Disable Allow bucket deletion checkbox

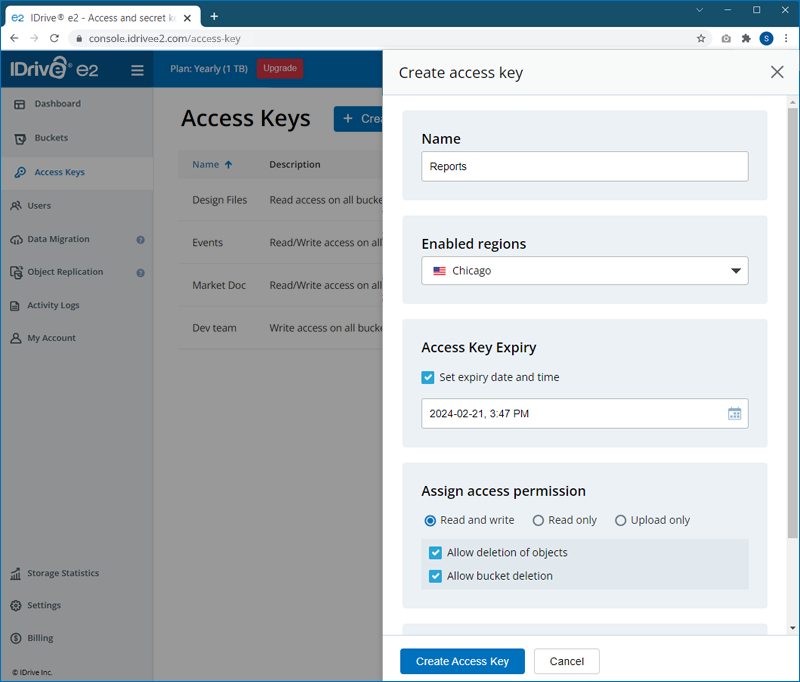(435, 576)
